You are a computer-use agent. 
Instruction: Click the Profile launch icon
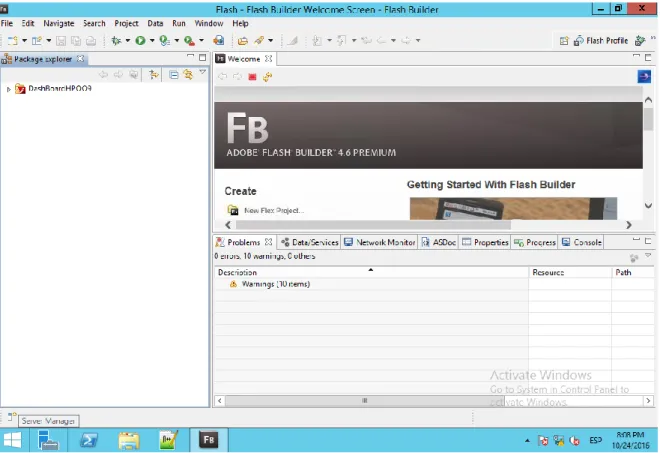pos(165,40)
